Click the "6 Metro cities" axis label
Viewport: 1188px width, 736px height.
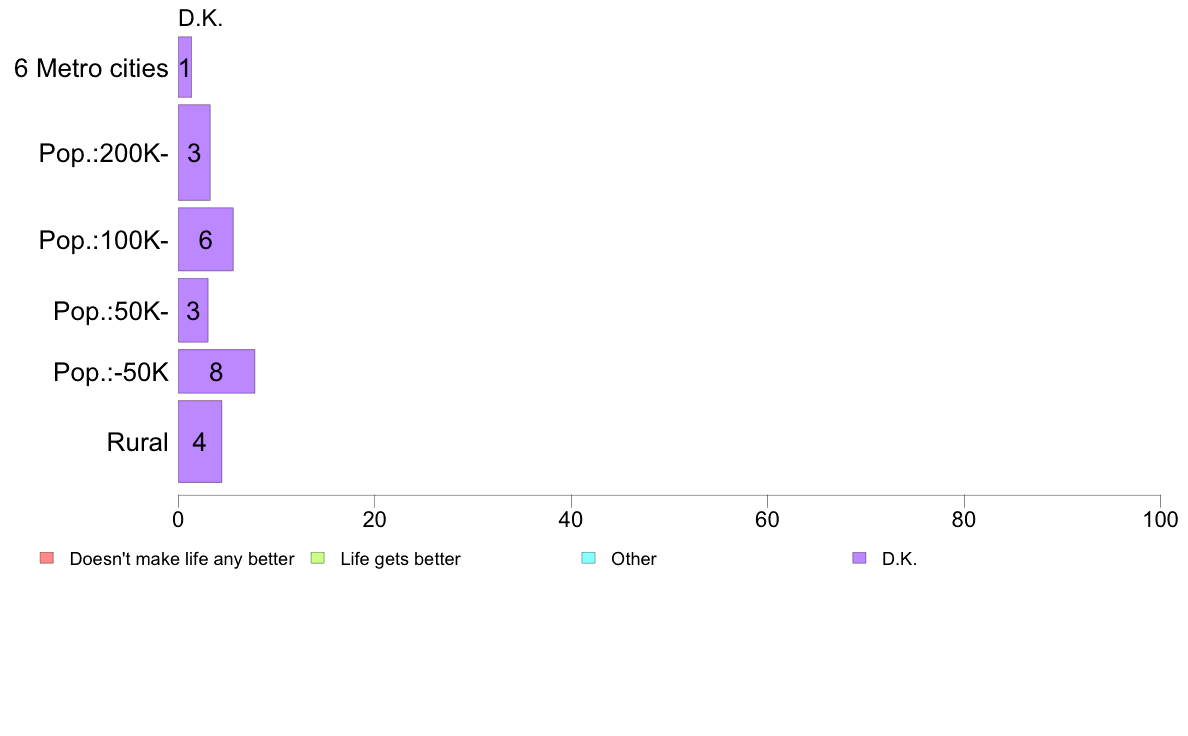pos(91,68)
